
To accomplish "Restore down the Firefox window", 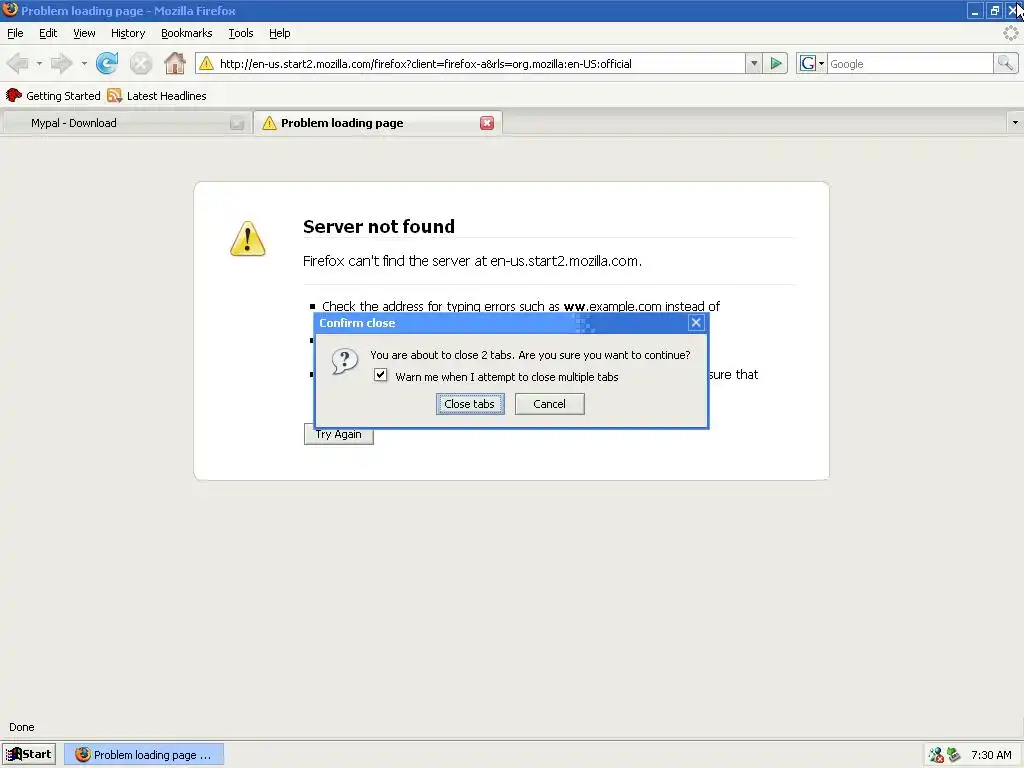I will pos(994,10).
